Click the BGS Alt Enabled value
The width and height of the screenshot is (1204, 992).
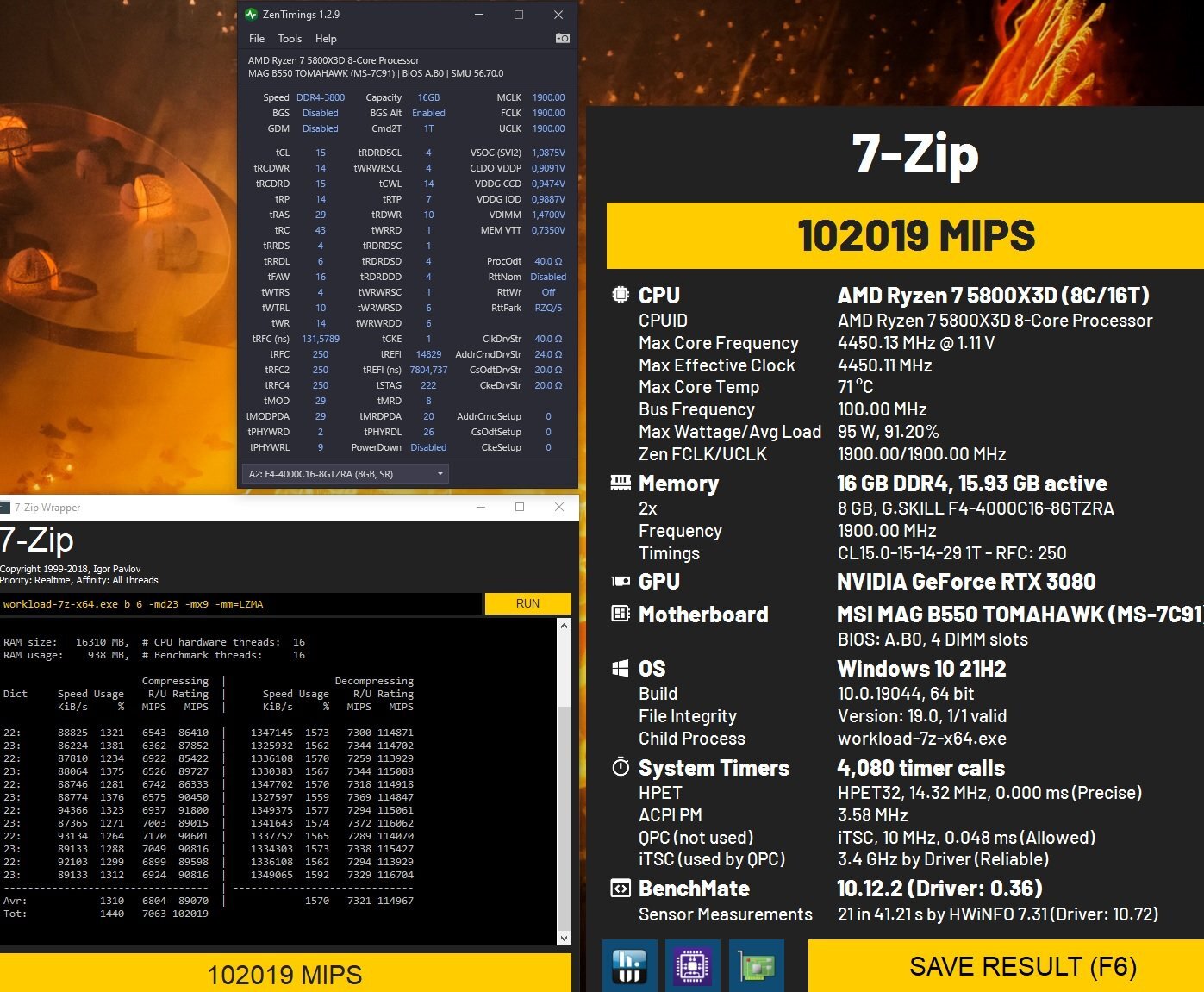point(428,113)
